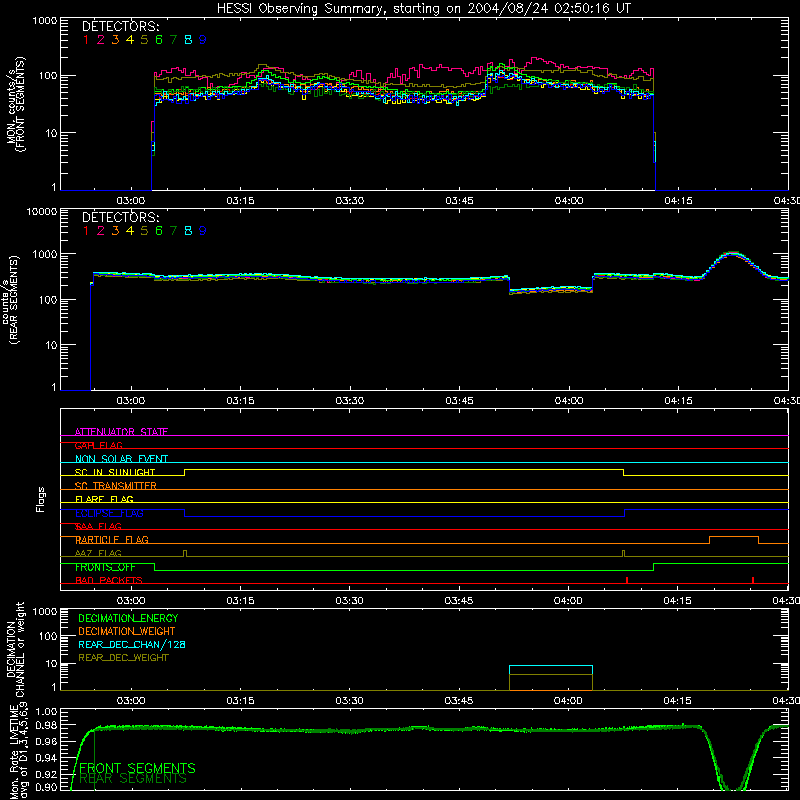Screen dimensions: 800x800
Task: Click detector 9 legend number in front segments plot
Action: point(203,40)
